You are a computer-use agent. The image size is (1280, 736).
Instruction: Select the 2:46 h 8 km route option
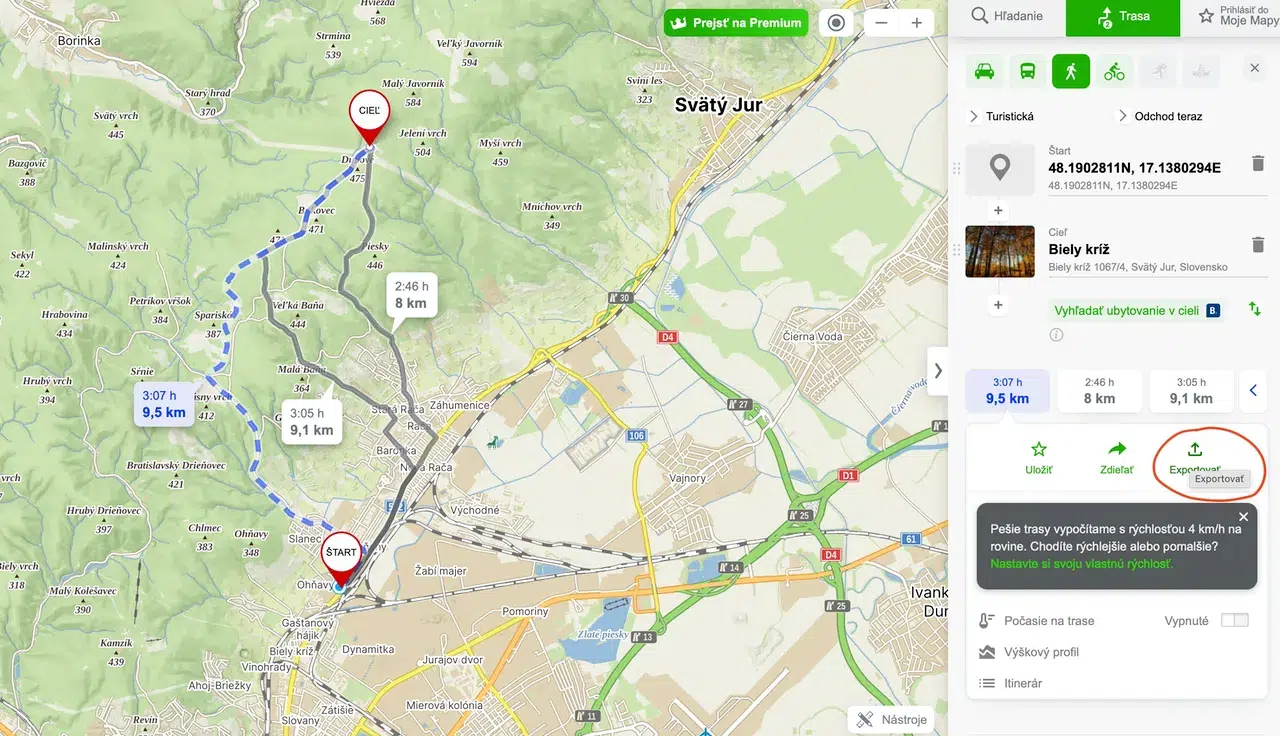click(x=1099, y=391)
